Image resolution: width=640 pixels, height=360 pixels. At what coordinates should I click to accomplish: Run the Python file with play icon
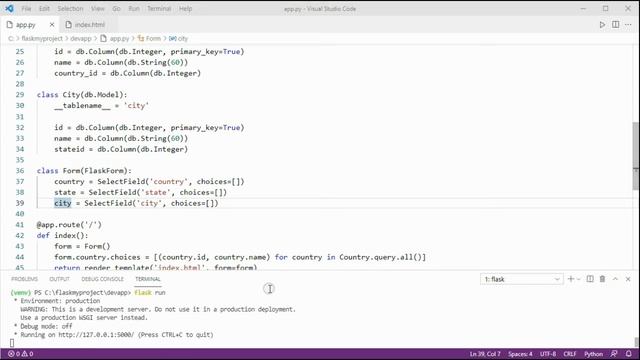click(602, 25)
